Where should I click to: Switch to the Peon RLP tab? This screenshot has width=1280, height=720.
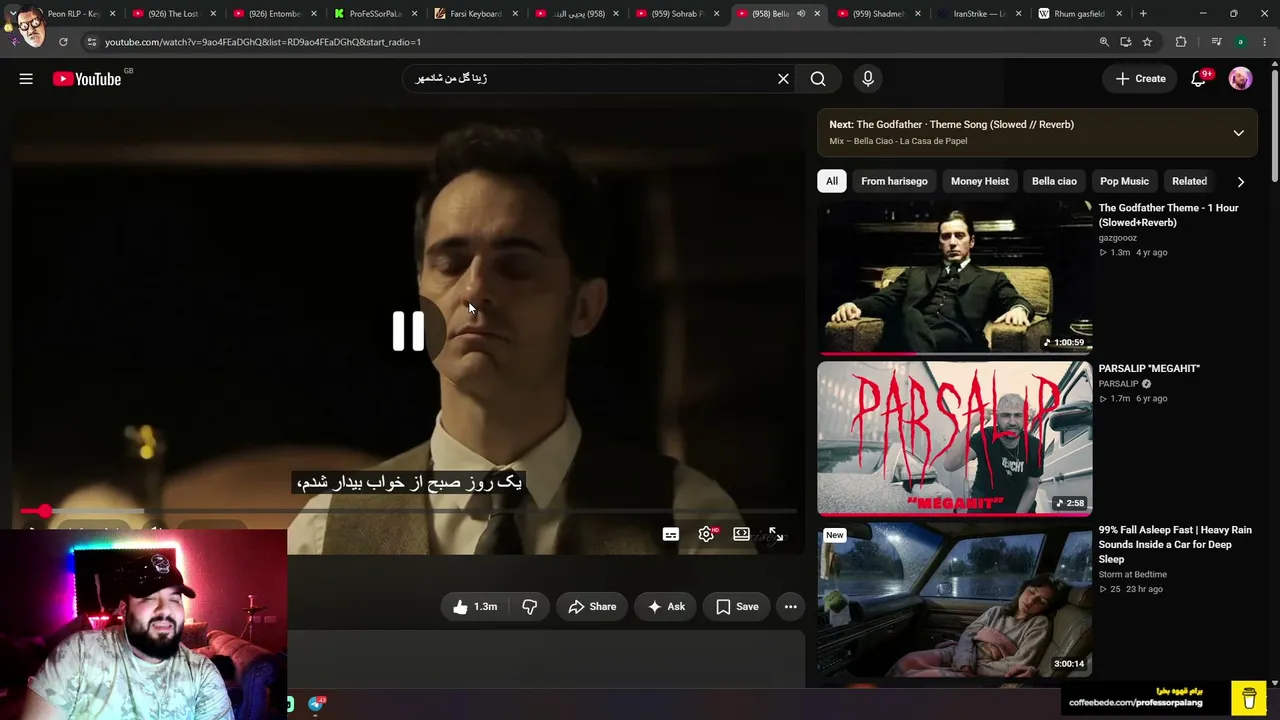[72, 14]
